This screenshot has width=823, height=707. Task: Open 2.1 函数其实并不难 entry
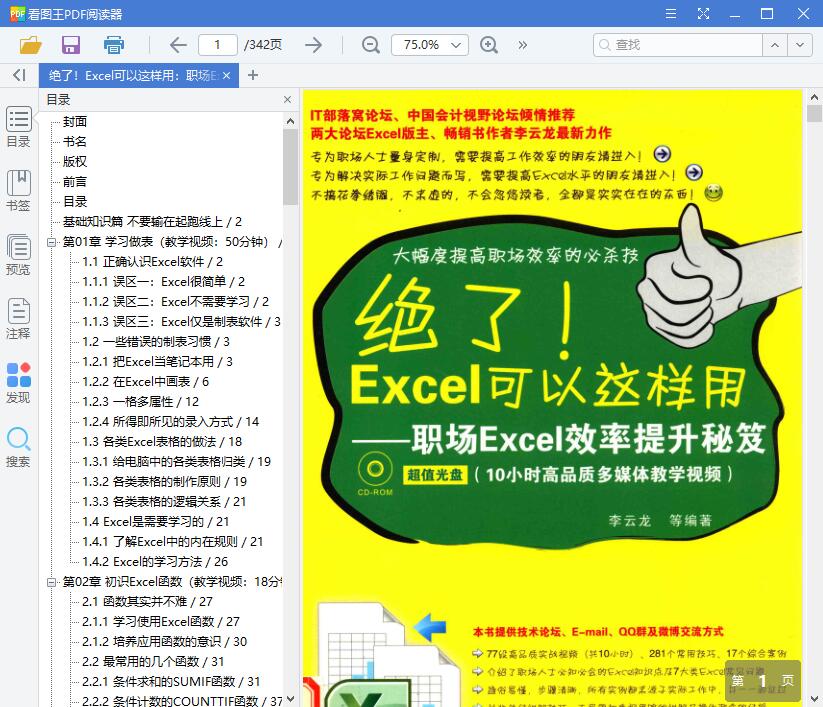click(x=147, y=602)
